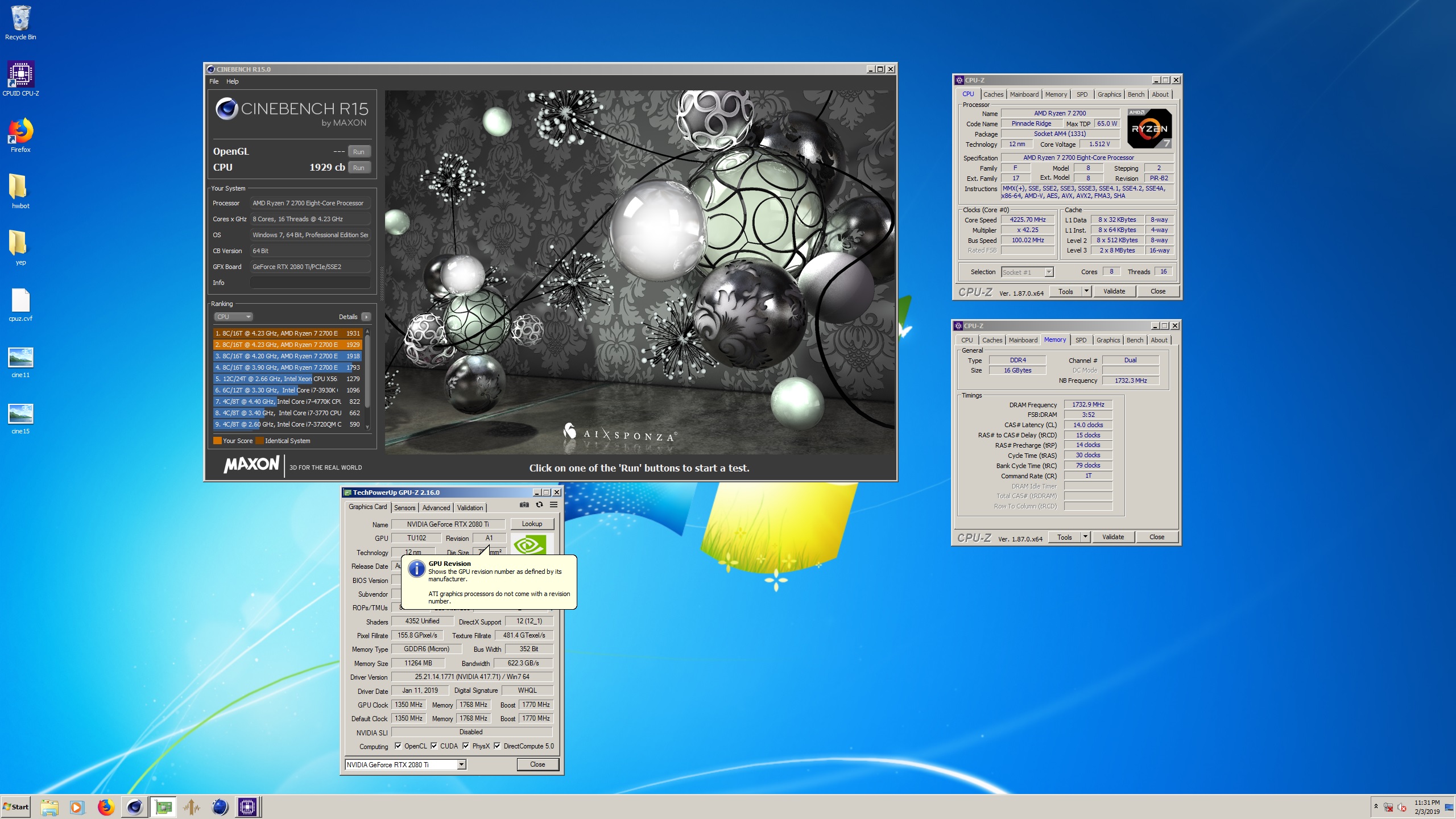Toggle the OpenCL checkbox in GPU-Z
The height and width of the screenshot is (819, 1456).
[x=398, y=746]
